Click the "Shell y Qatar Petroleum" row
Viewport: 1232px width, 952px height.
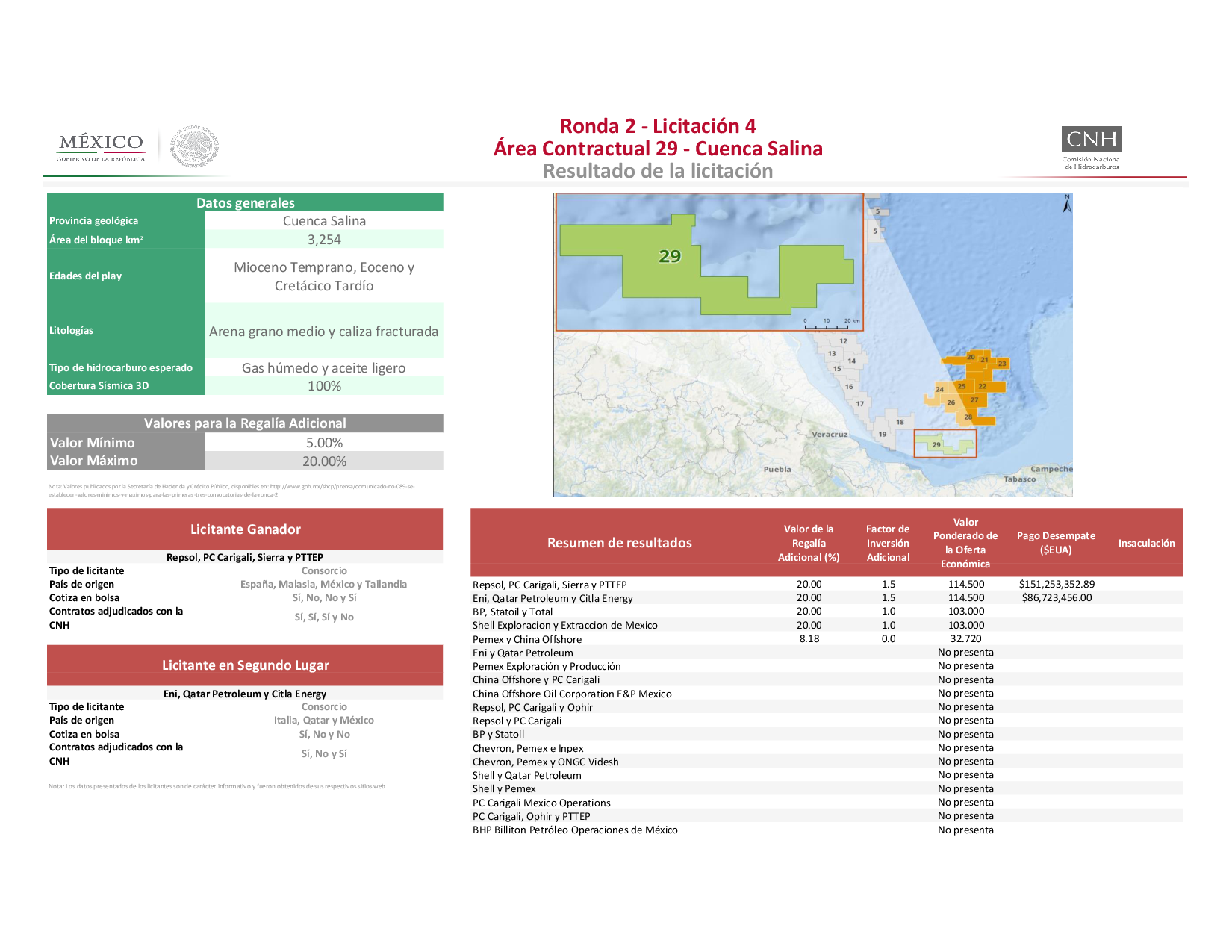pos(827,775)
